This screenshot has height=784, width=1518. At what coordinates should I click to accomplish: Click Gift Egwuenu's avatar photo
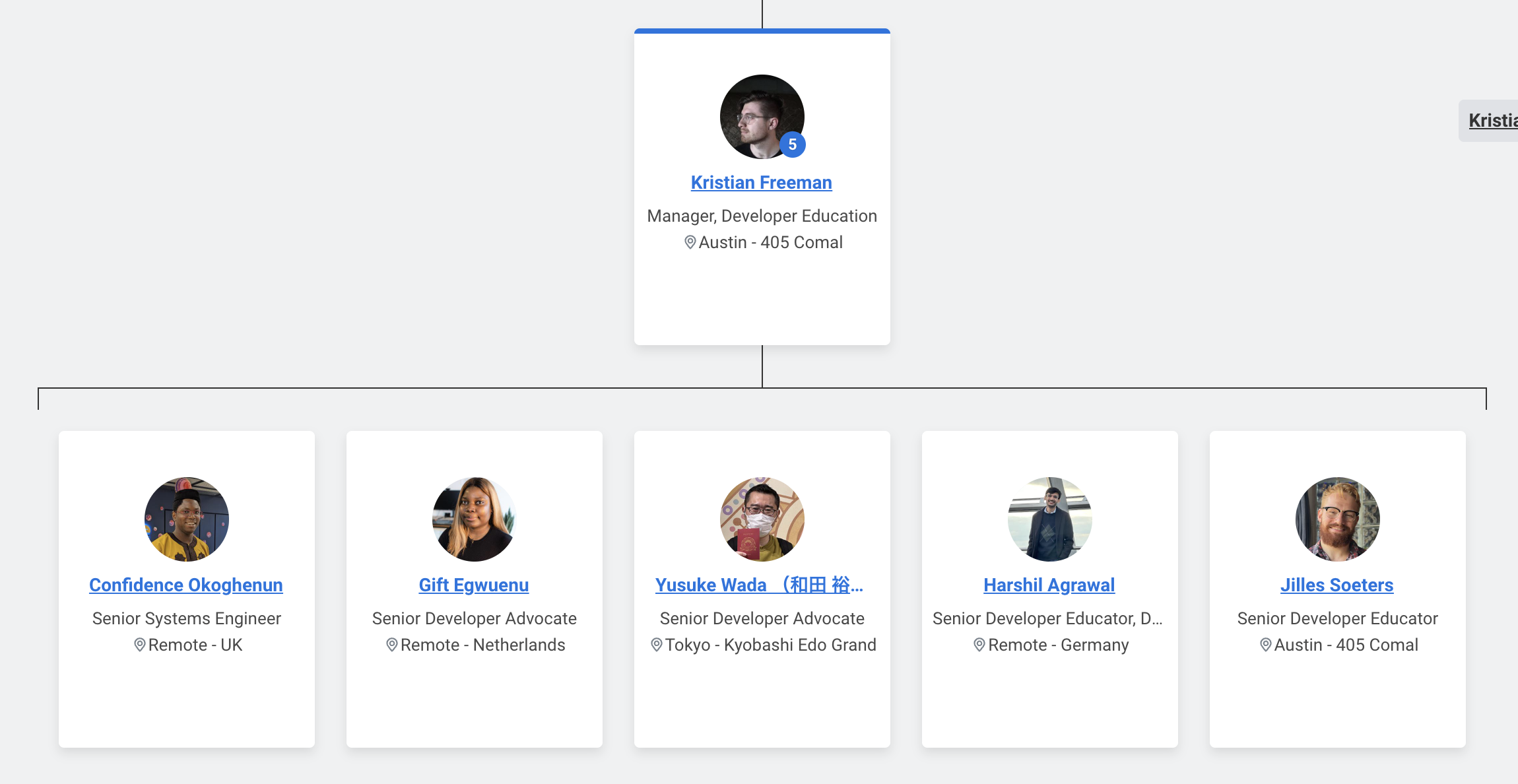pos(474,519)
